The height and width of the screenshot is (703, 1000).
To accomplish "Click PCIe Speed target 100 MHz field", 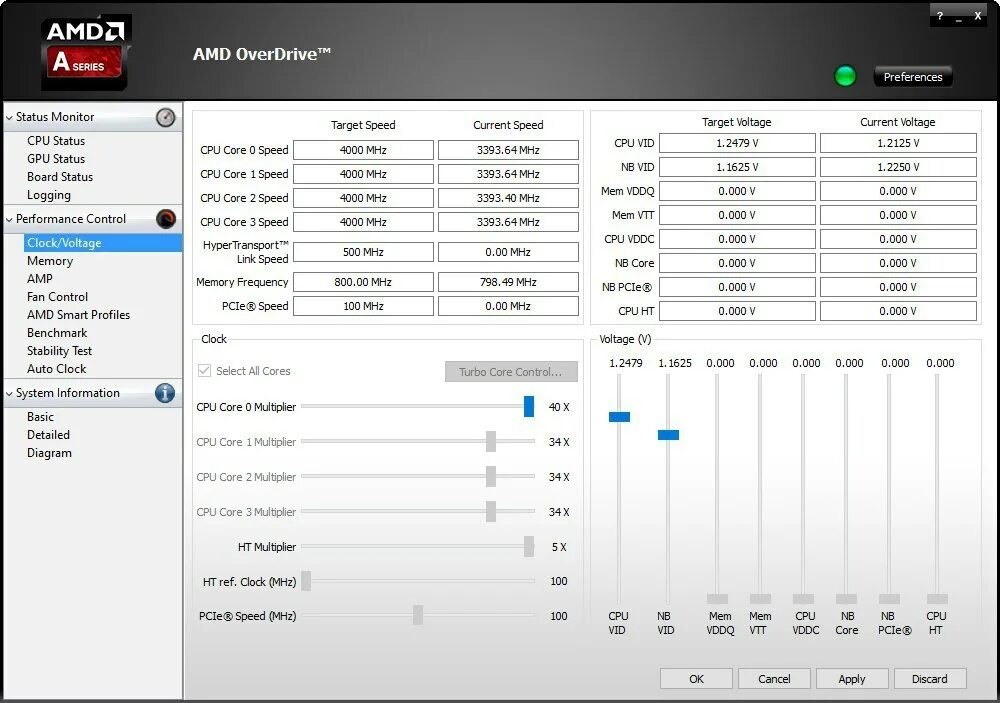I will click(x=363, y=306).
